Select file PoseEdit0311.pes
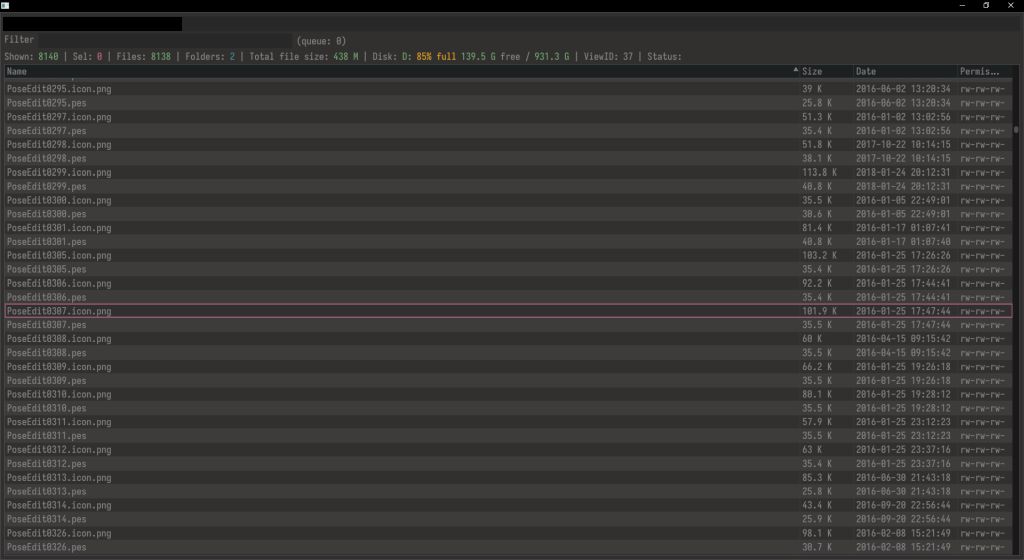This screenshot has height=560, width=1024. 508,436
